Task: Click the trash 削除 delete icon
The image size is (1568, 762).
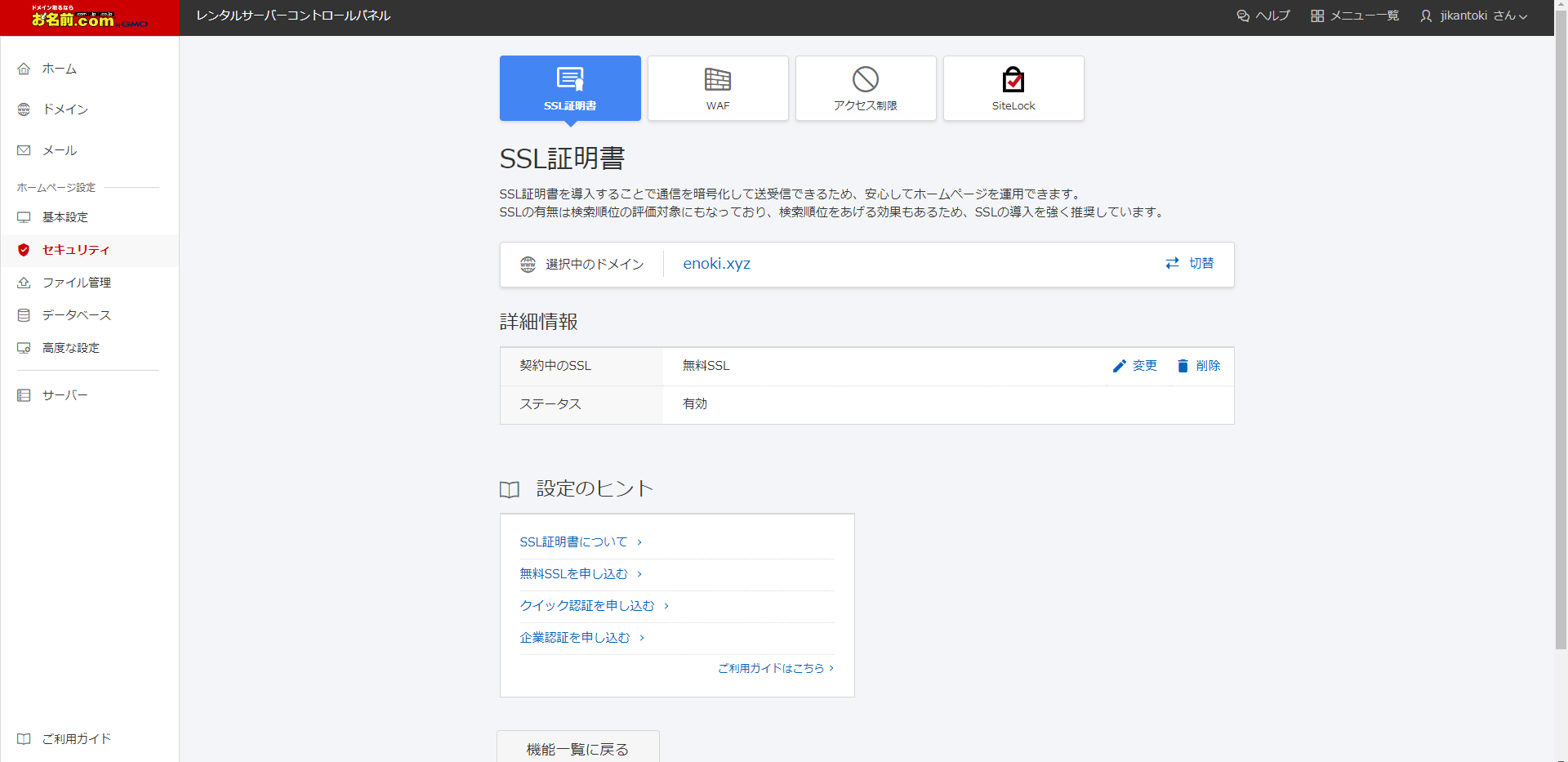Action: pyautogui.click(x=1183, y=366)
